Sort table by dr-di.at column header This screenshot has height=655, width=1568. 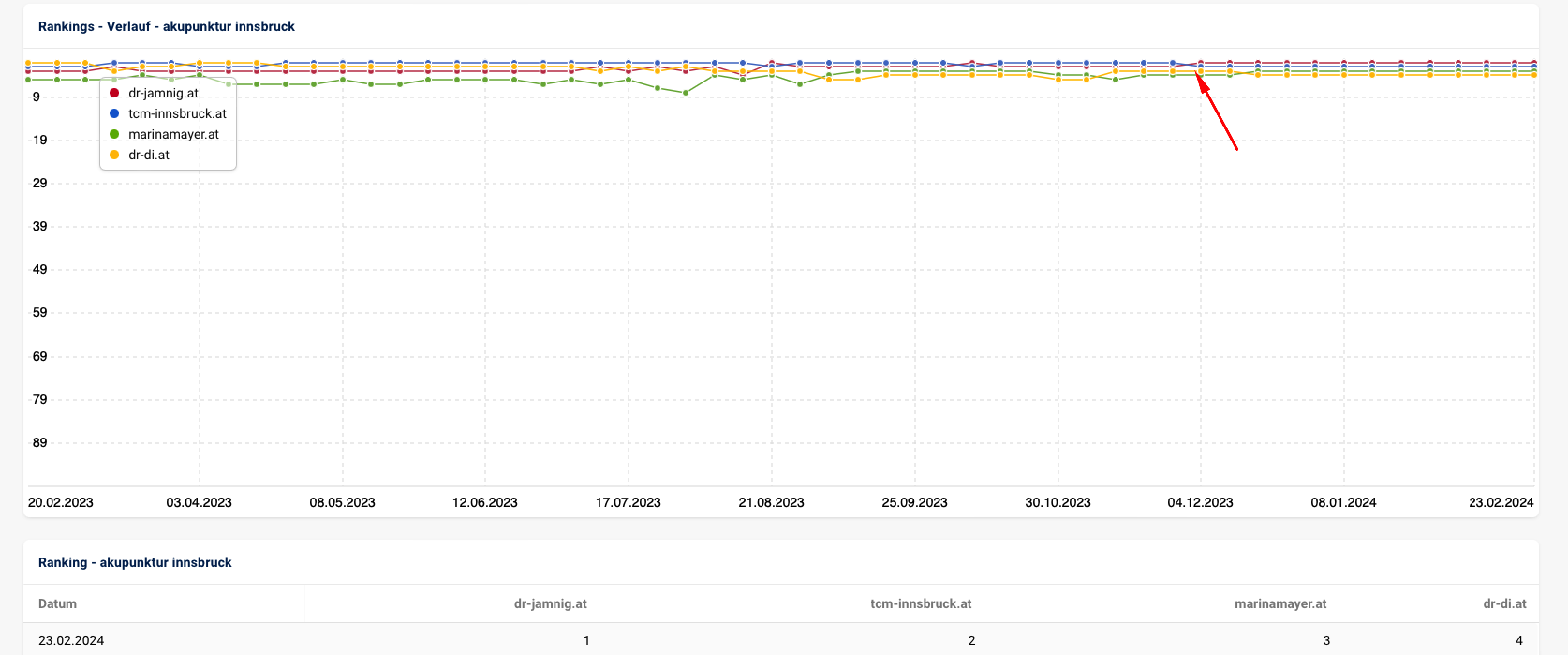pos(1505,604)
